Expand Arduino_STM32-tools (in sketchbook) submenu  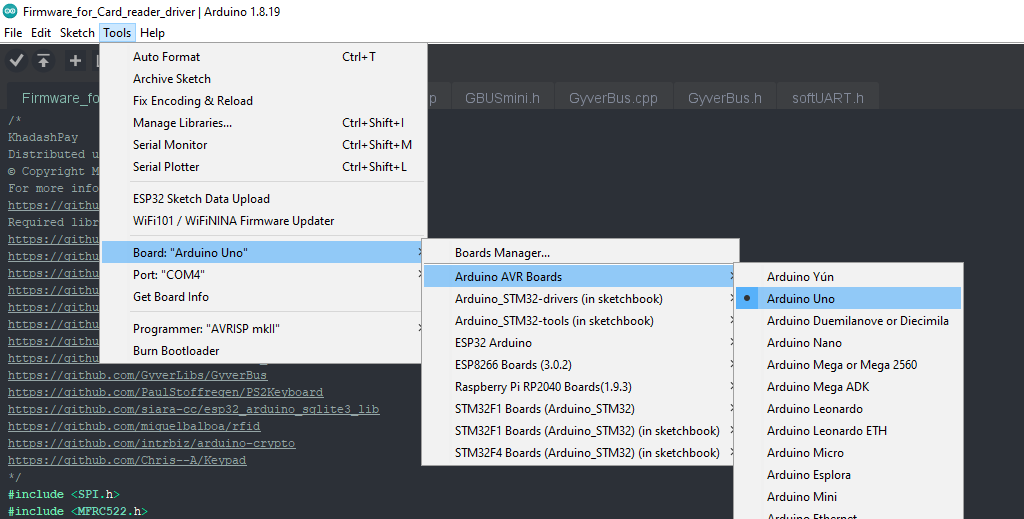point(581,321)
